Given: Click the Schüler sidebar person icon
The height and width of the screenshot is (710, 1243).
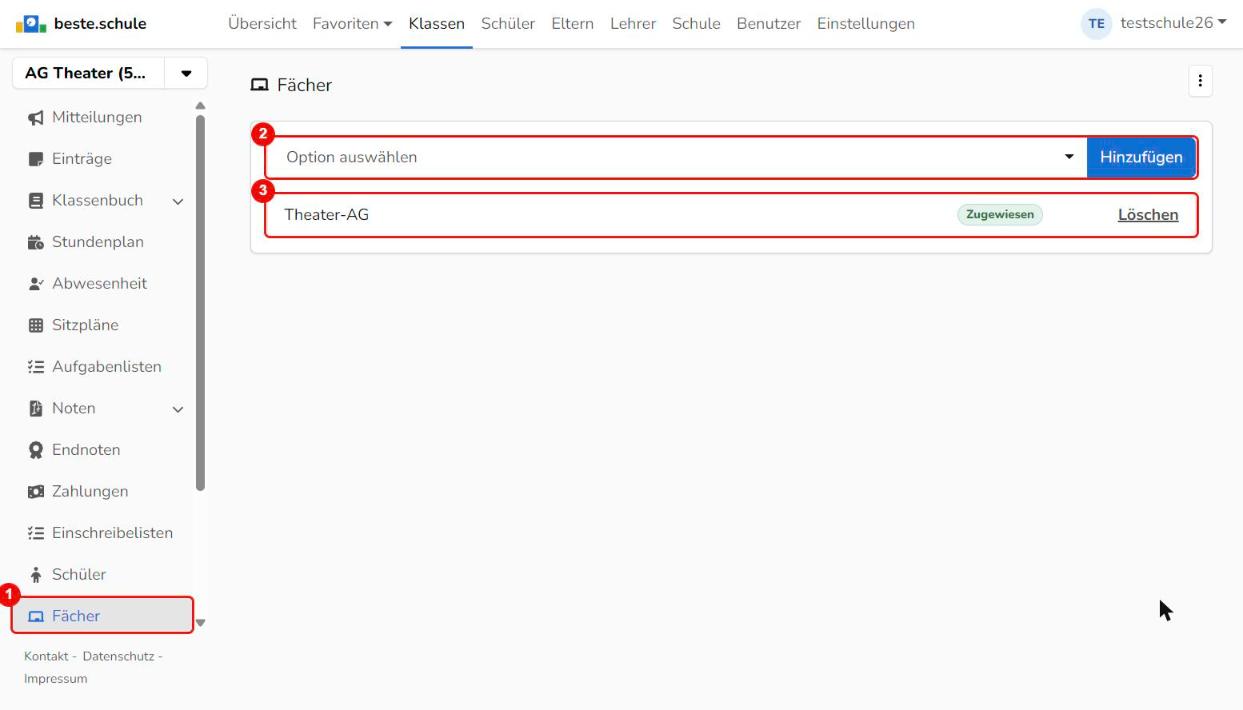Looking at the screenshot, I should (x=36, y=575).
